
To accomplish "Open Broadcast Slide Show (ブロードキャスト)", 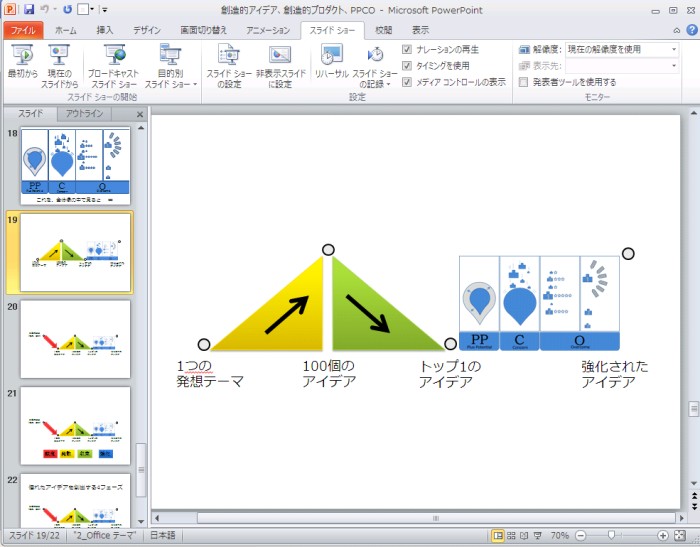I will 113,66.
